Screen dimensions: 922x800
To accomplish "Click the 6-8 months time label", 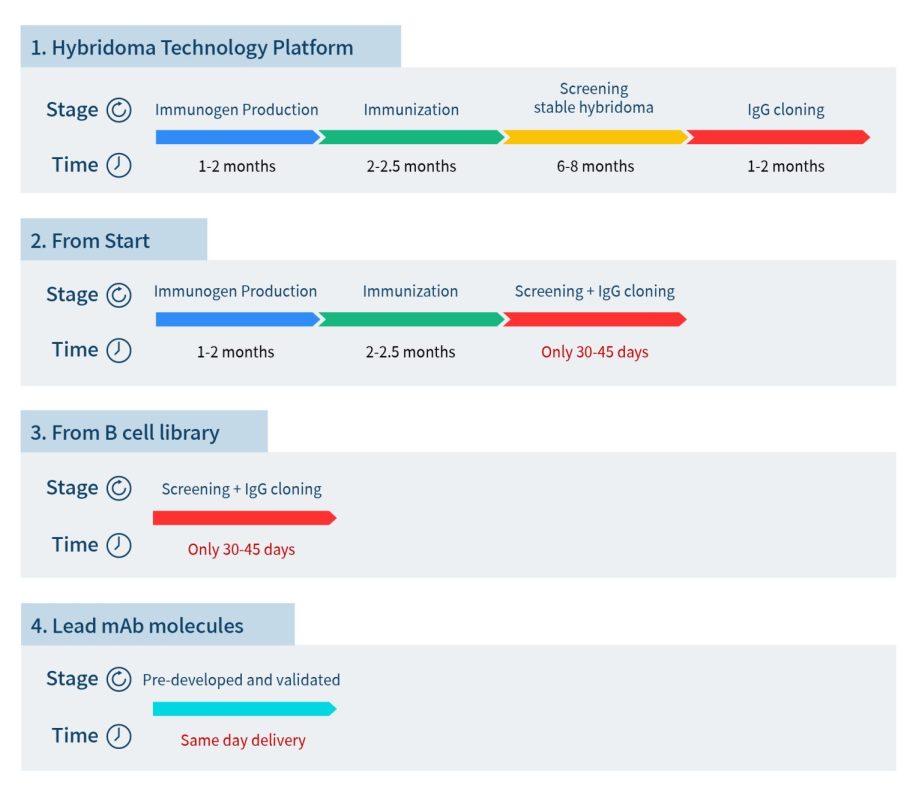I will tap(595, 166).
